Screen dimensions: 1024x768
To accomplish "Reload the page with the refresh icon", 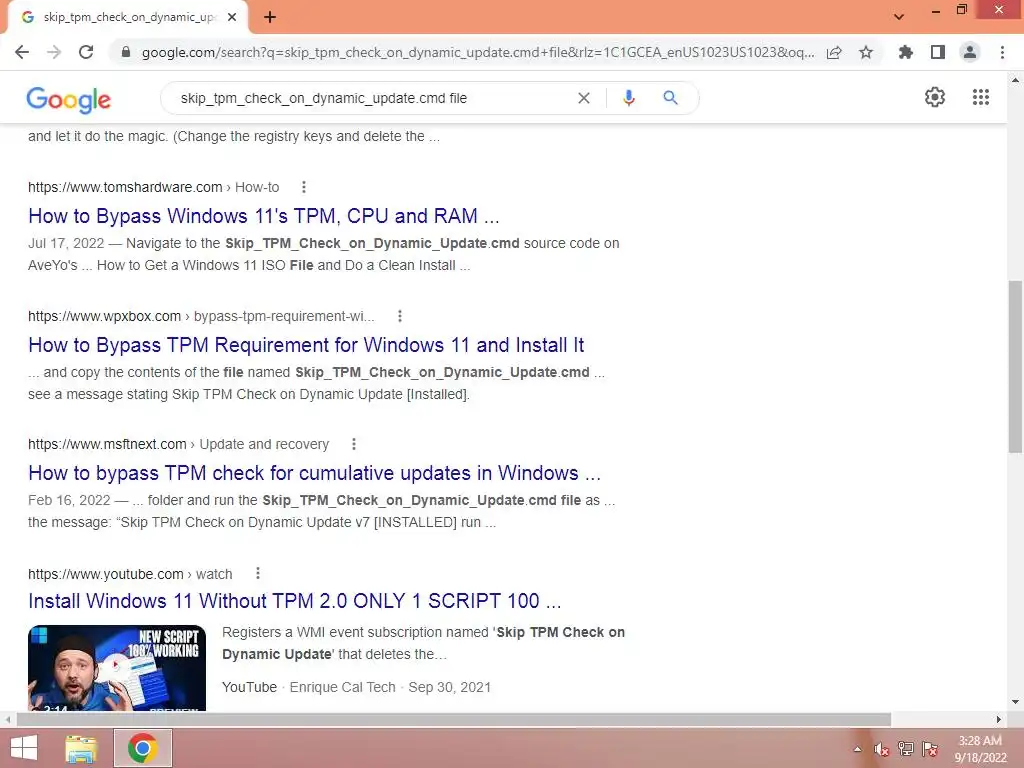I will pos(86,52).
